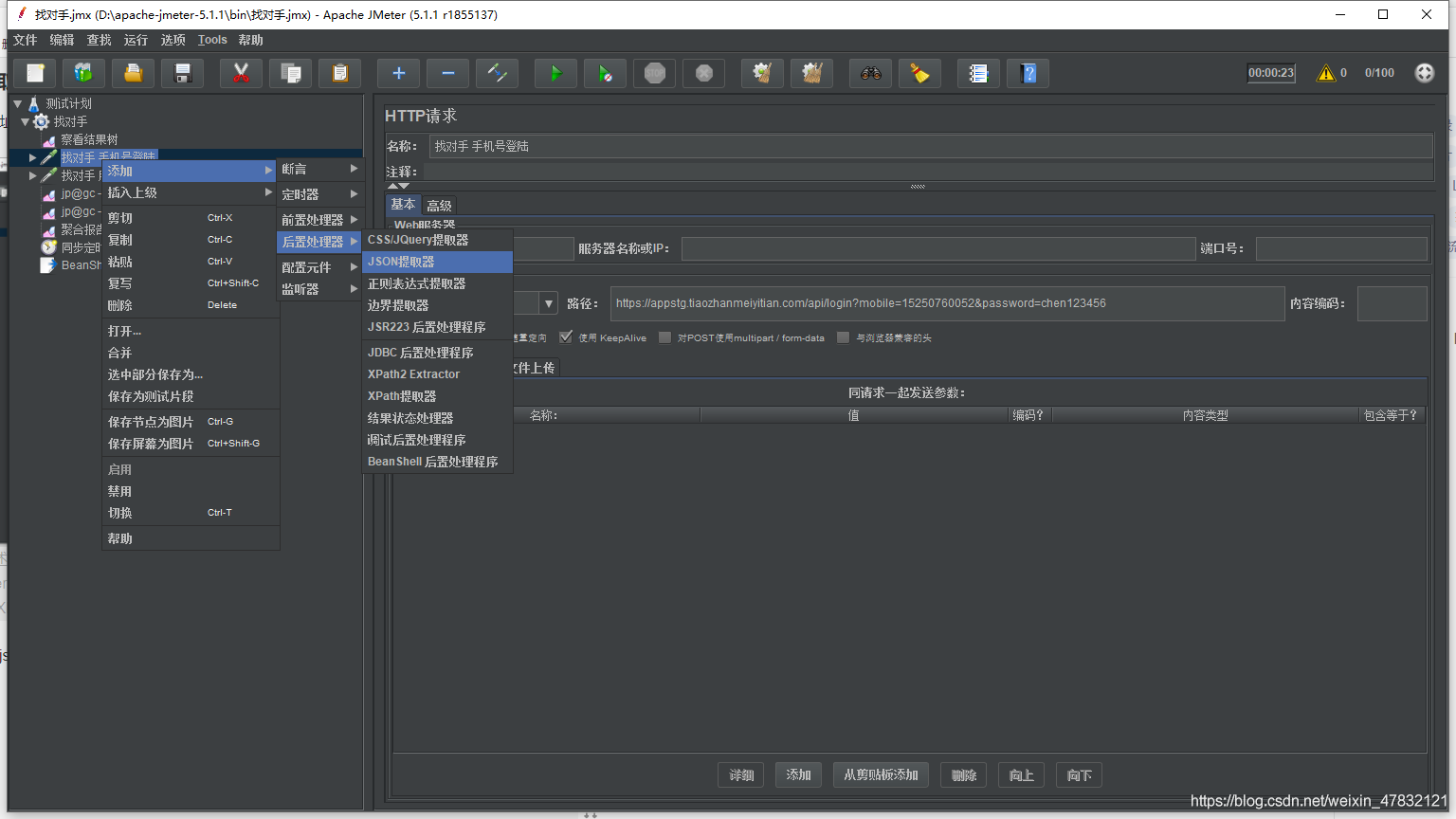Click the Expand all plus icon
The image size is (1456, 819).
(x=398, y=73)
